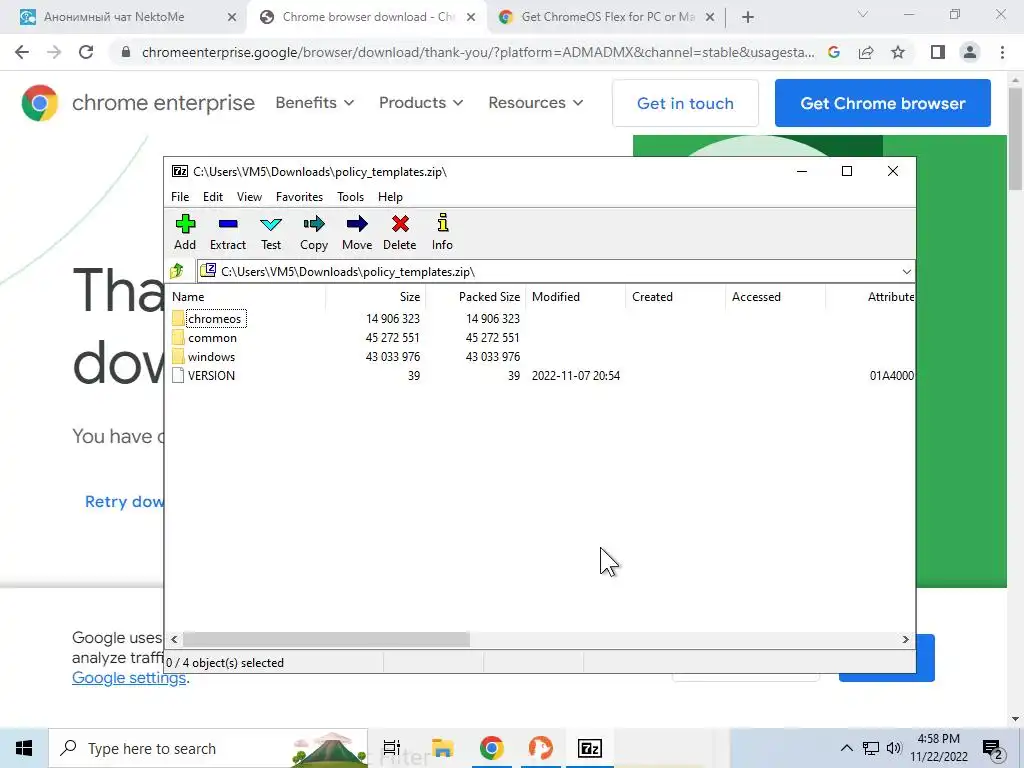
Task: Open the Chrome profile icon
Action: click(x=970, y=52)
